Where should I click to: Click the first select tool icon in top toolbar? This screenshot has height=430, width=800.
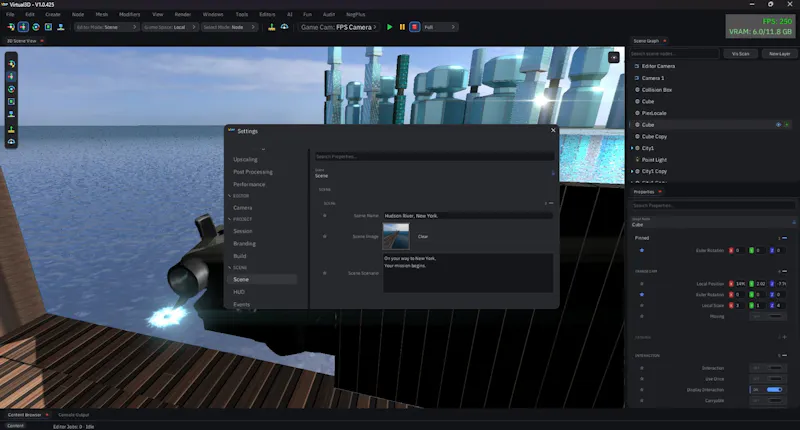[11, 27]
